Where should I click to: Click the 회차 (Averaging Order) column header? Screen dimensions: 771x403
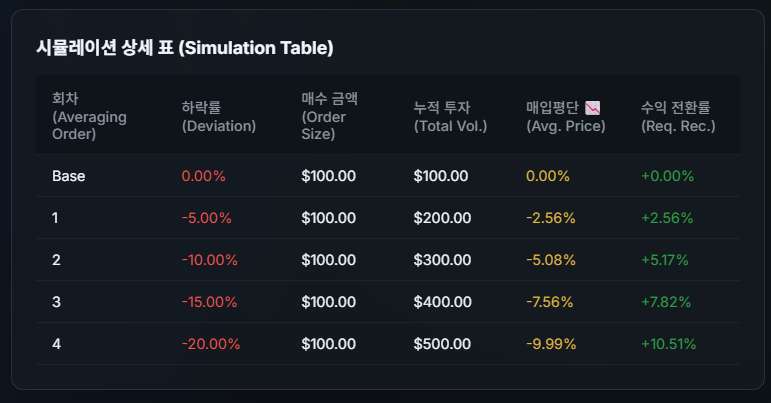88,116
